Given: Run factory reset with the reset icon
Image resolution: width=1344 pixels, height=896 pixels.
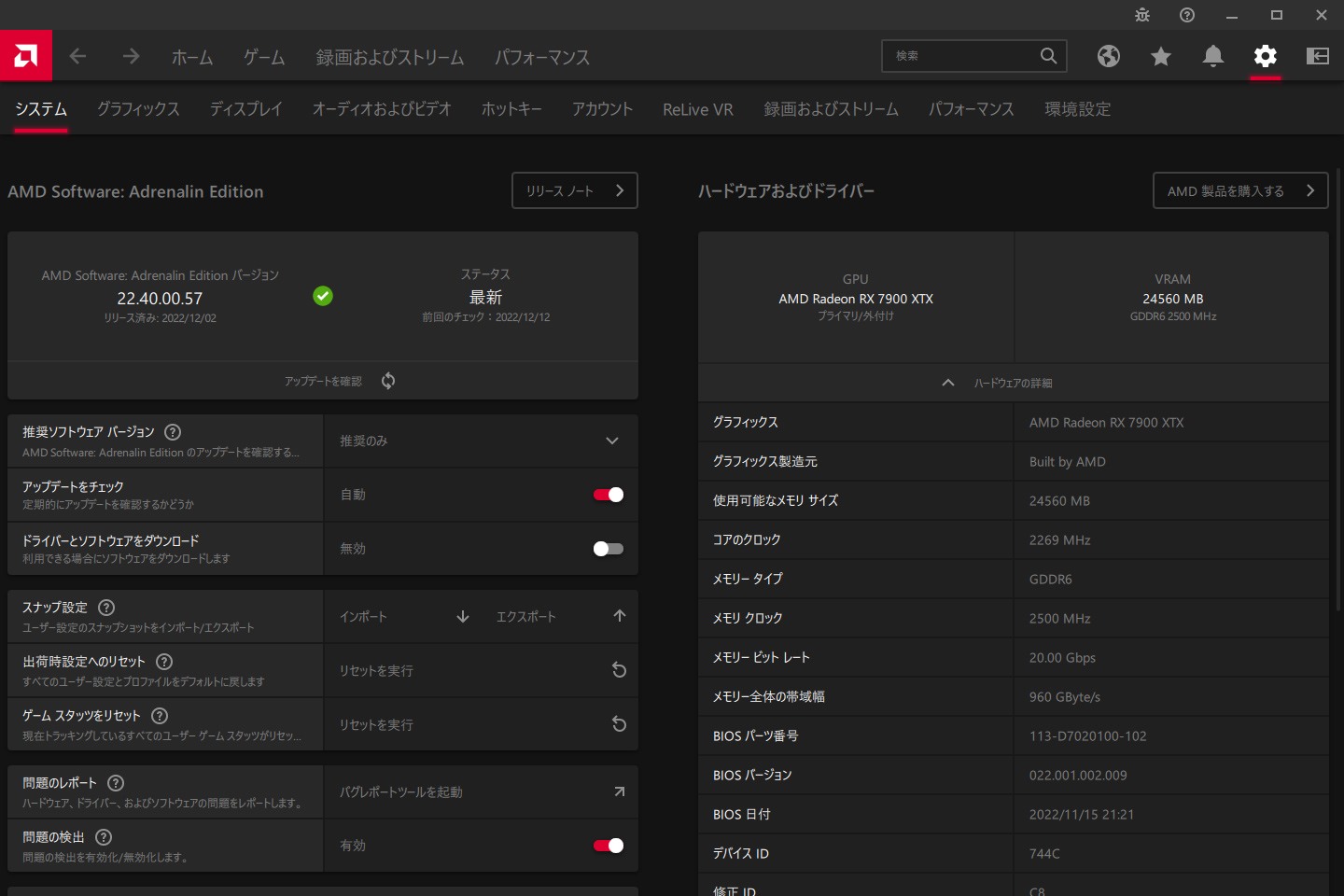Looking at the screenshot, I should pyautogui.click(x=618, y=670).
